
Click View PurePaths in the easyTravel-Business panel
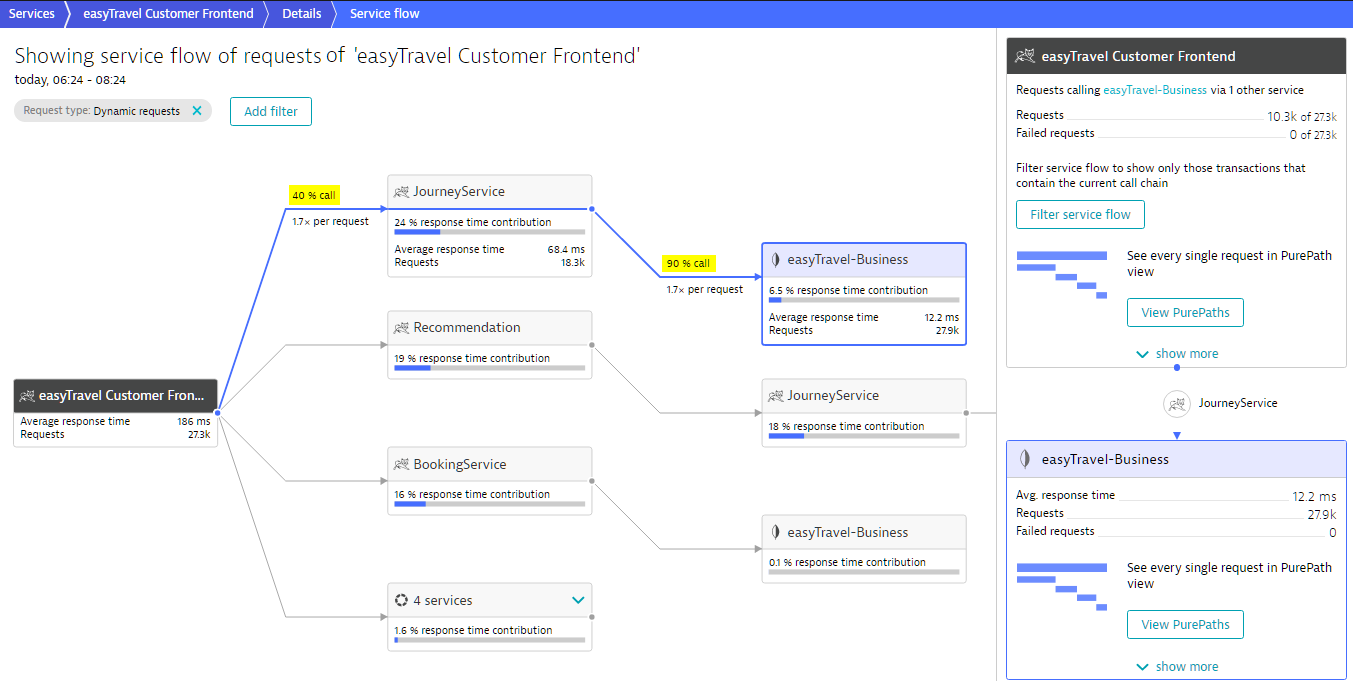coord(1185,625)
